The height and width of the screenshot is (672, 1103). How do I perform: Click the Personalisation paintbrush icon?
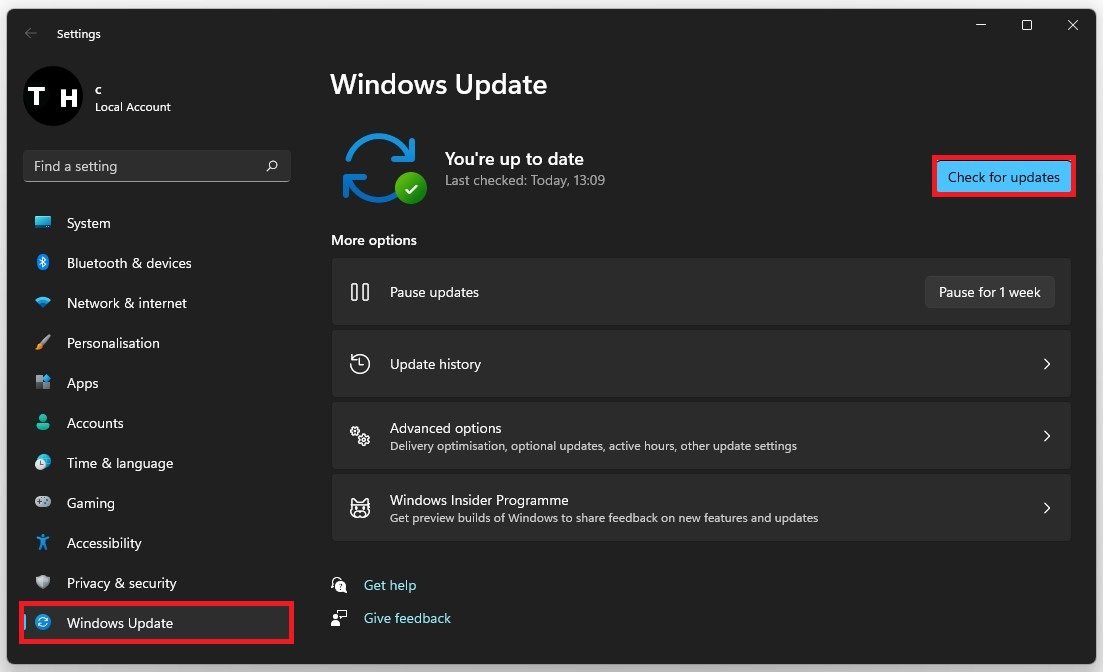(43, 343)
